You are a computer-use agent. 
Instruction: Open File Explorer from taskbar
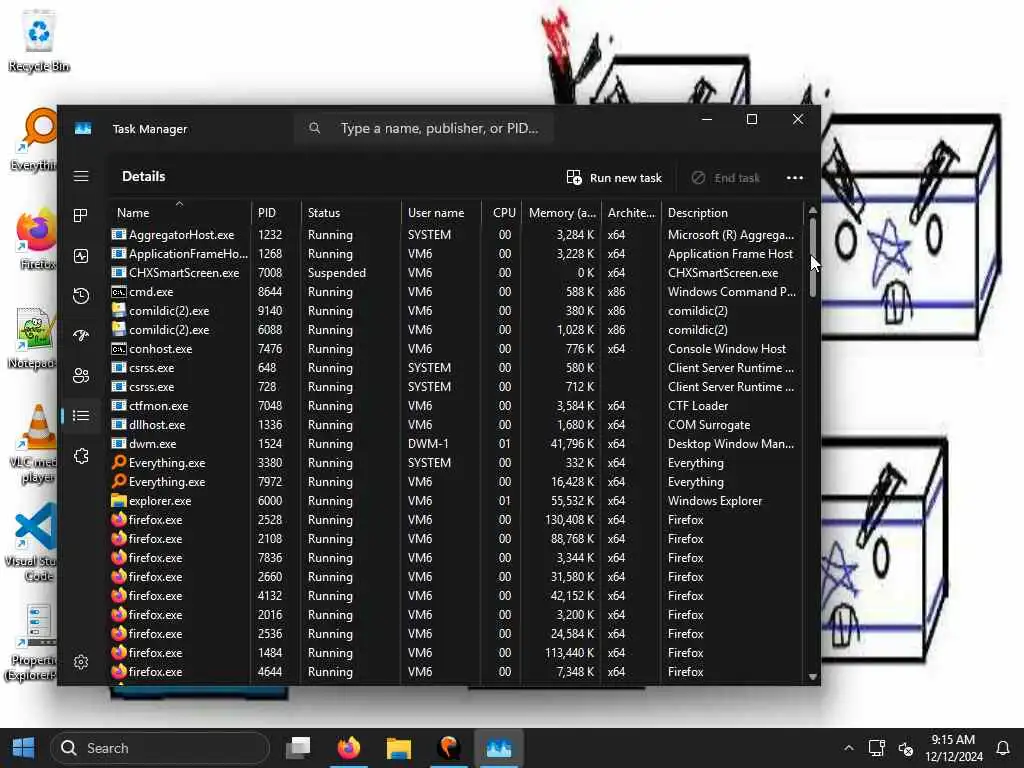point(398,748)
